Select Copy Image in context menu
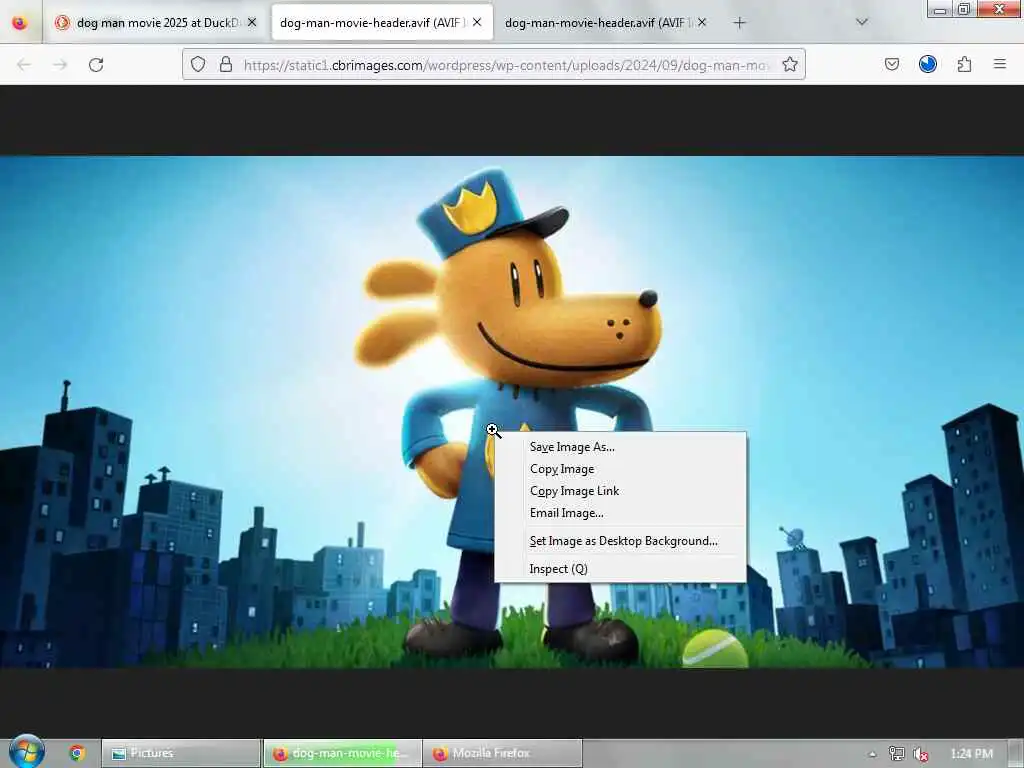The image size is (1024, 768). 620,469
